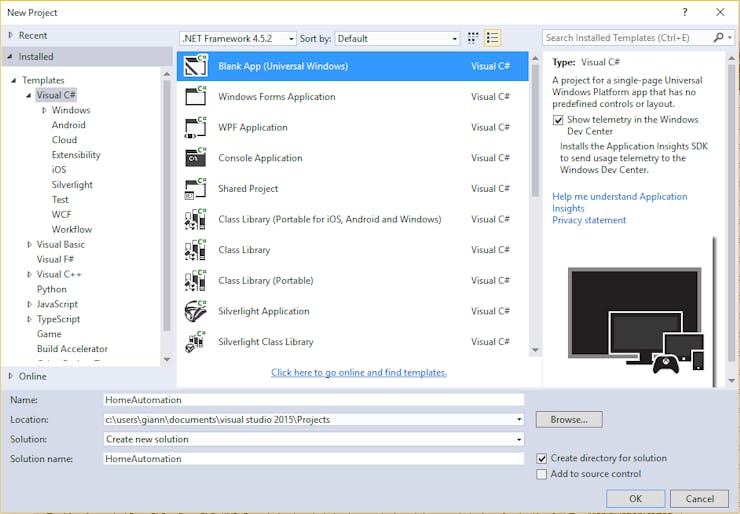Click the Search Installed Templates box
The width and height of the screenshot is (740, 514).
pos(628,38)
